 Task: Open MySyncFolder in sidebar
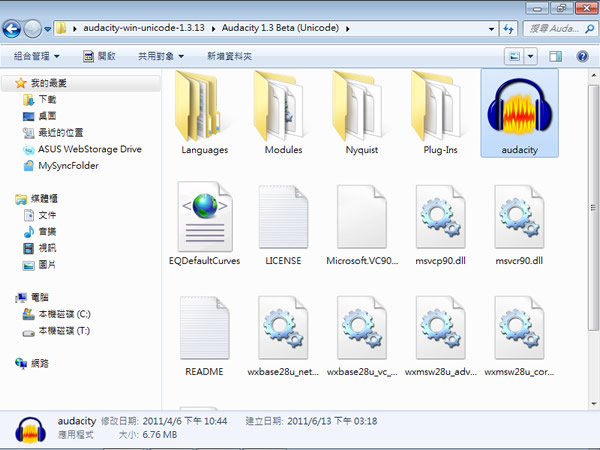(x=61, y=166)
